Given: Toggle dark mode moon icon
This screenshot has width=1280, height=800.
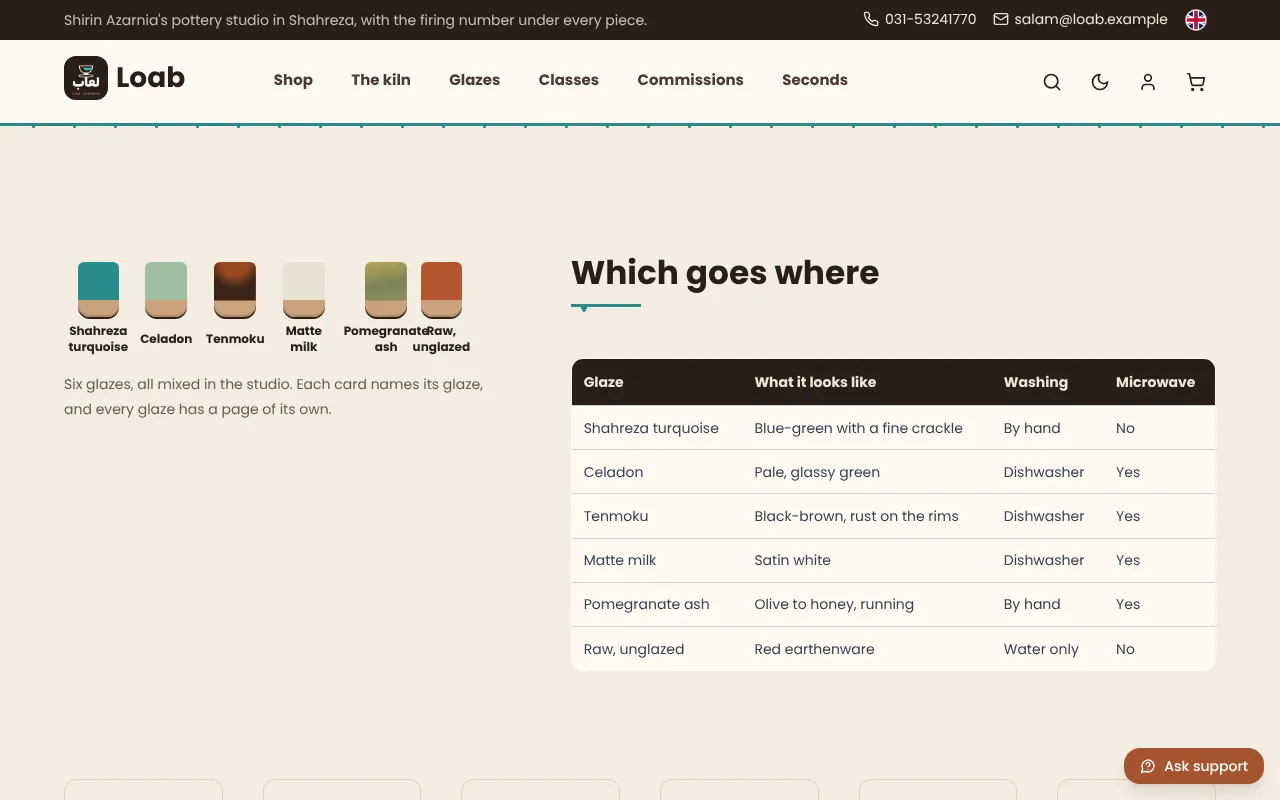Looking at the screenshot, I should pos(1100,82).
